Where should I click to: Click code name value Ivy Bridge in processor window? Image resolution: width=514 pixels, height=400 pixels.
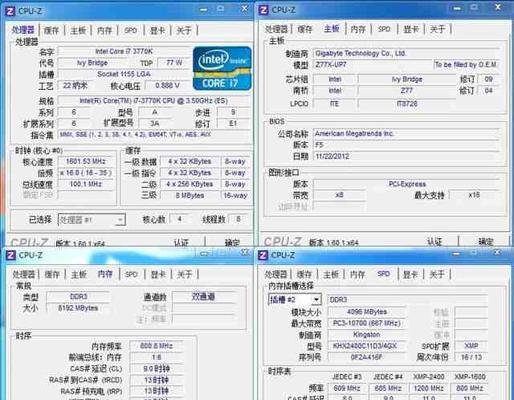coord(92,63)
